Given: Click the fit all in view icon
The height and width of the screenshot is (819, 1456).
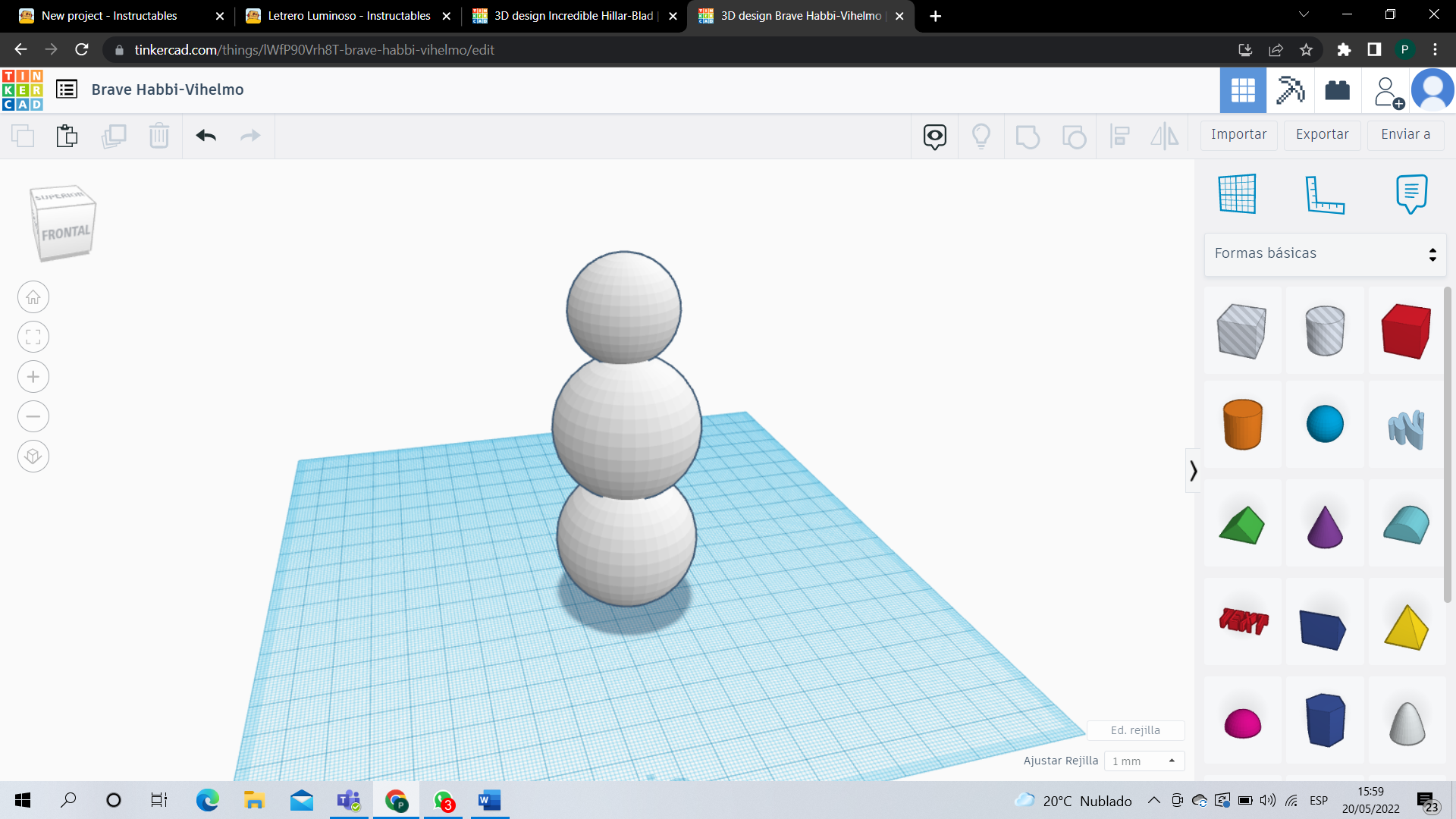Looking at the screenshot, I should (33, 337).
